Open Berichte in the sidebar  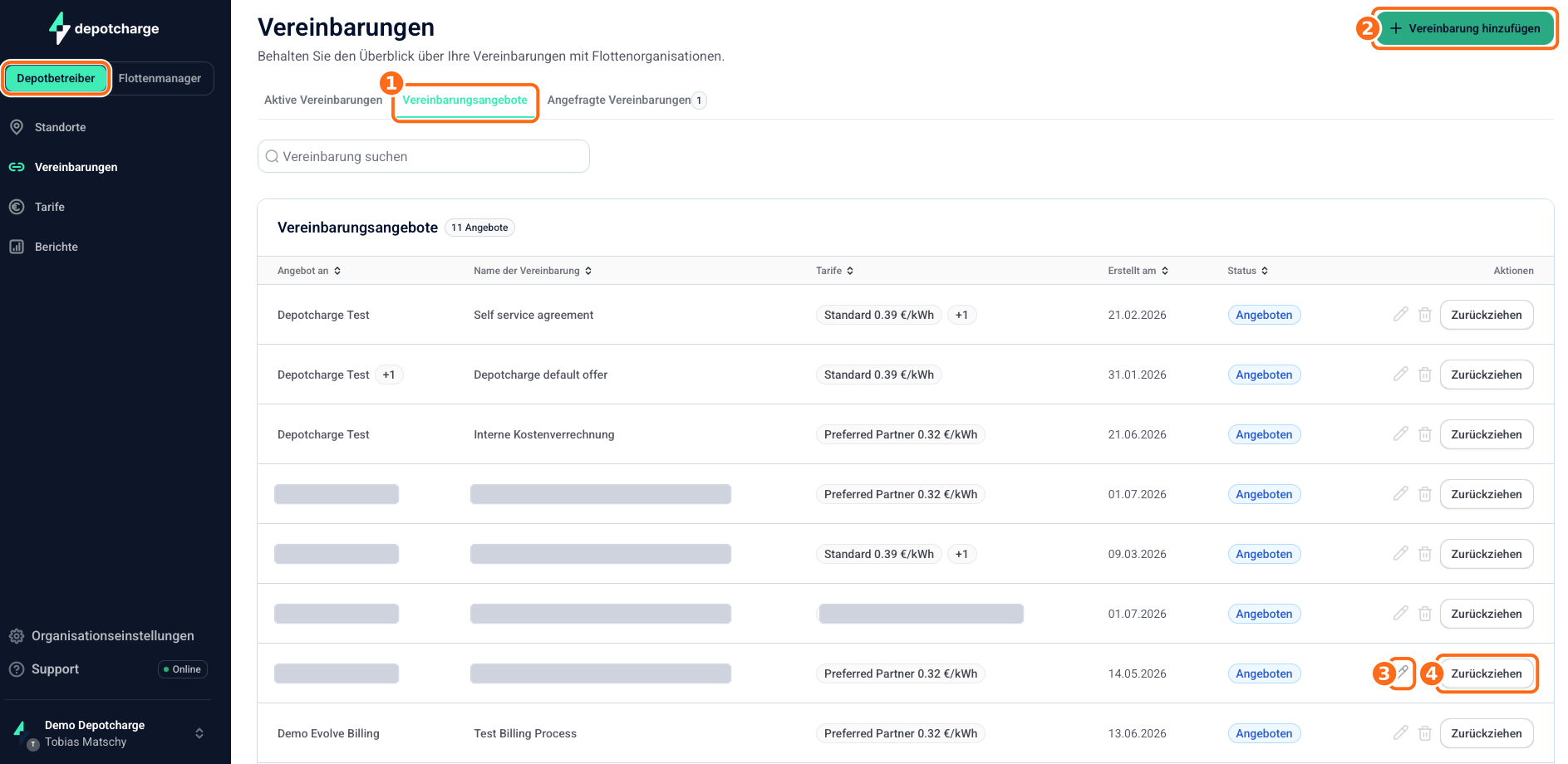(x=57, y=247)
